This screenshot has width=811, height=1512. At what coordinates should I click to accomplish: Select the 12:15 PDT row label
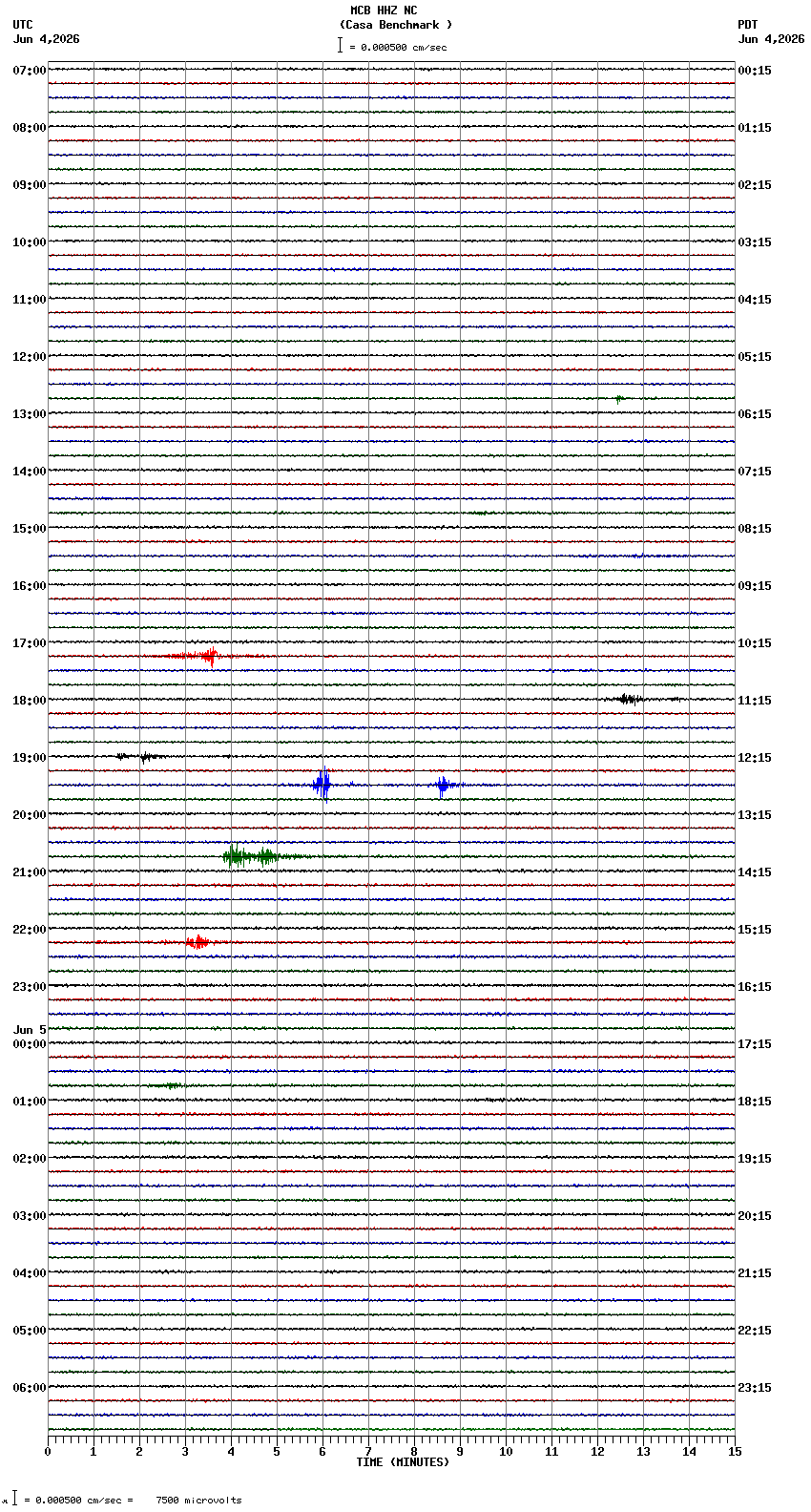[x=755, y=758]
